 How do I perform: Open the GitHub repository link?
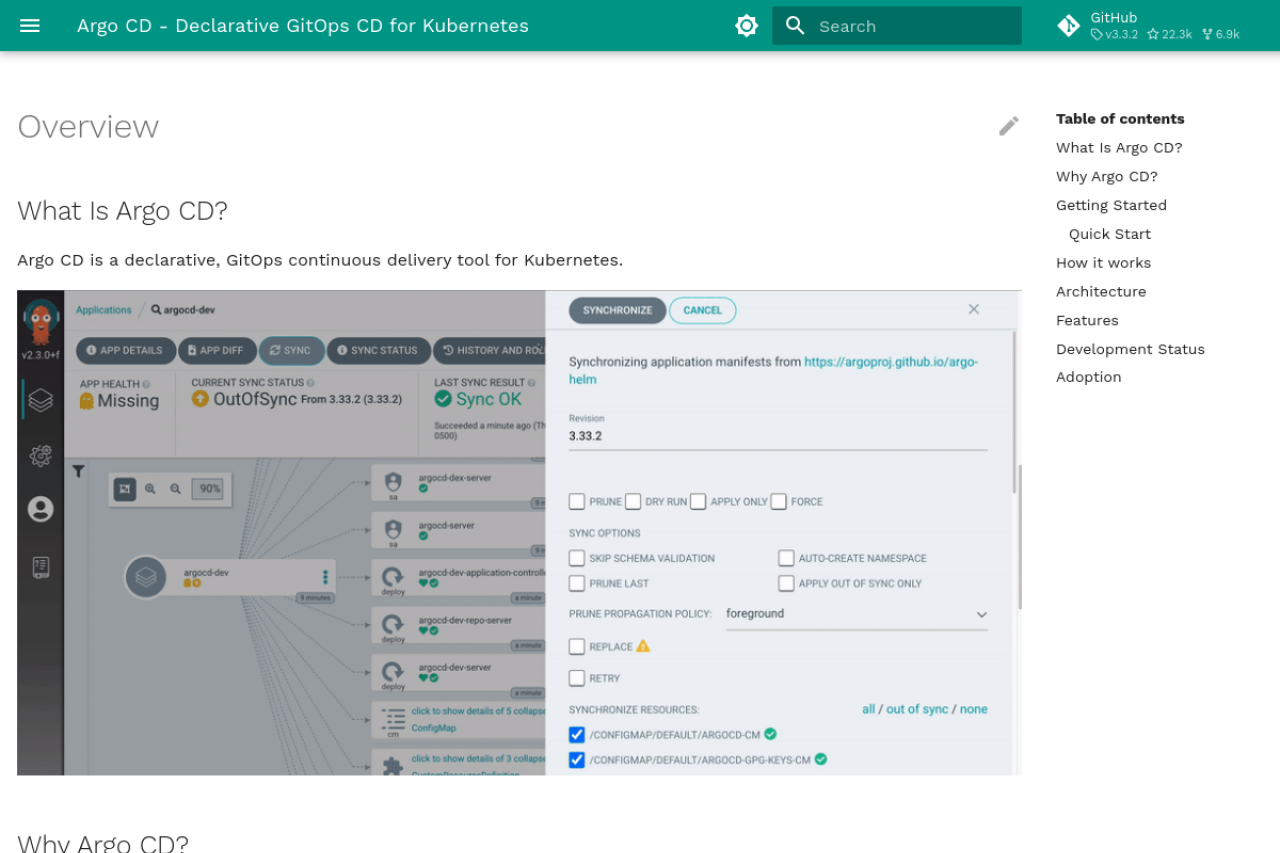(1150, 26)
